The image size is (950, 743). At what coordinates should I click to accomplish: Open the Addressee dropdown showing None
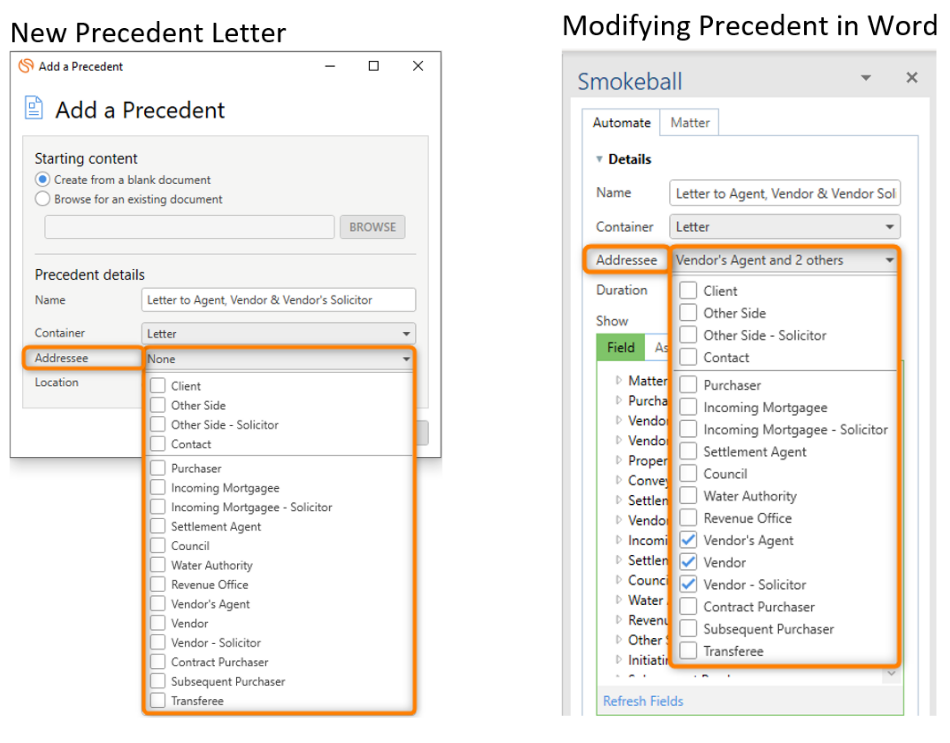click(279, 359)
